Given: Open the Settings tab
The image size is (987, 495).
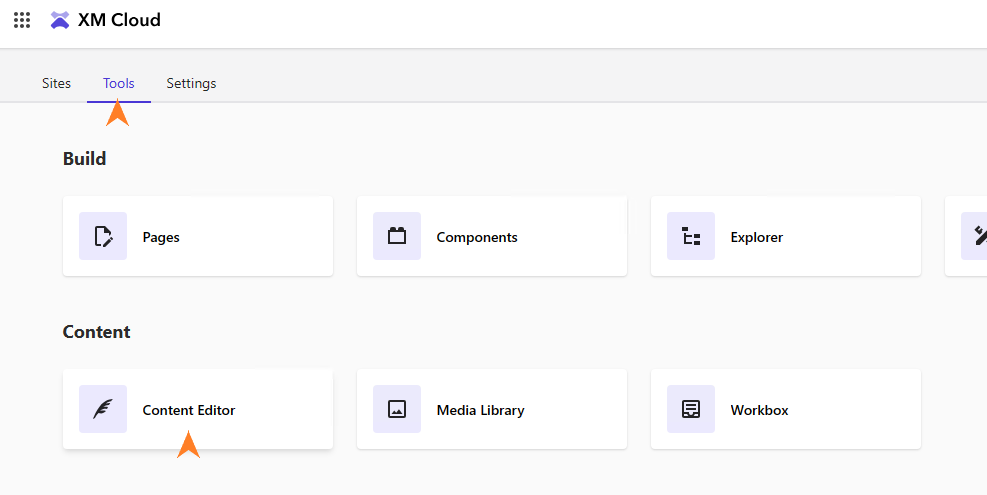Looking at the screenshot, I should [x=191, y=83].
